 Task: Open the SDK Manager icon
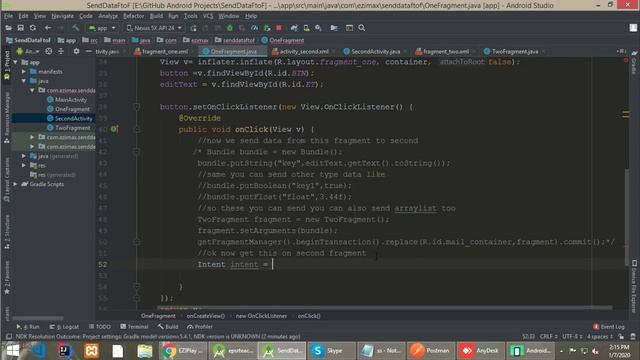click(318, 28)
